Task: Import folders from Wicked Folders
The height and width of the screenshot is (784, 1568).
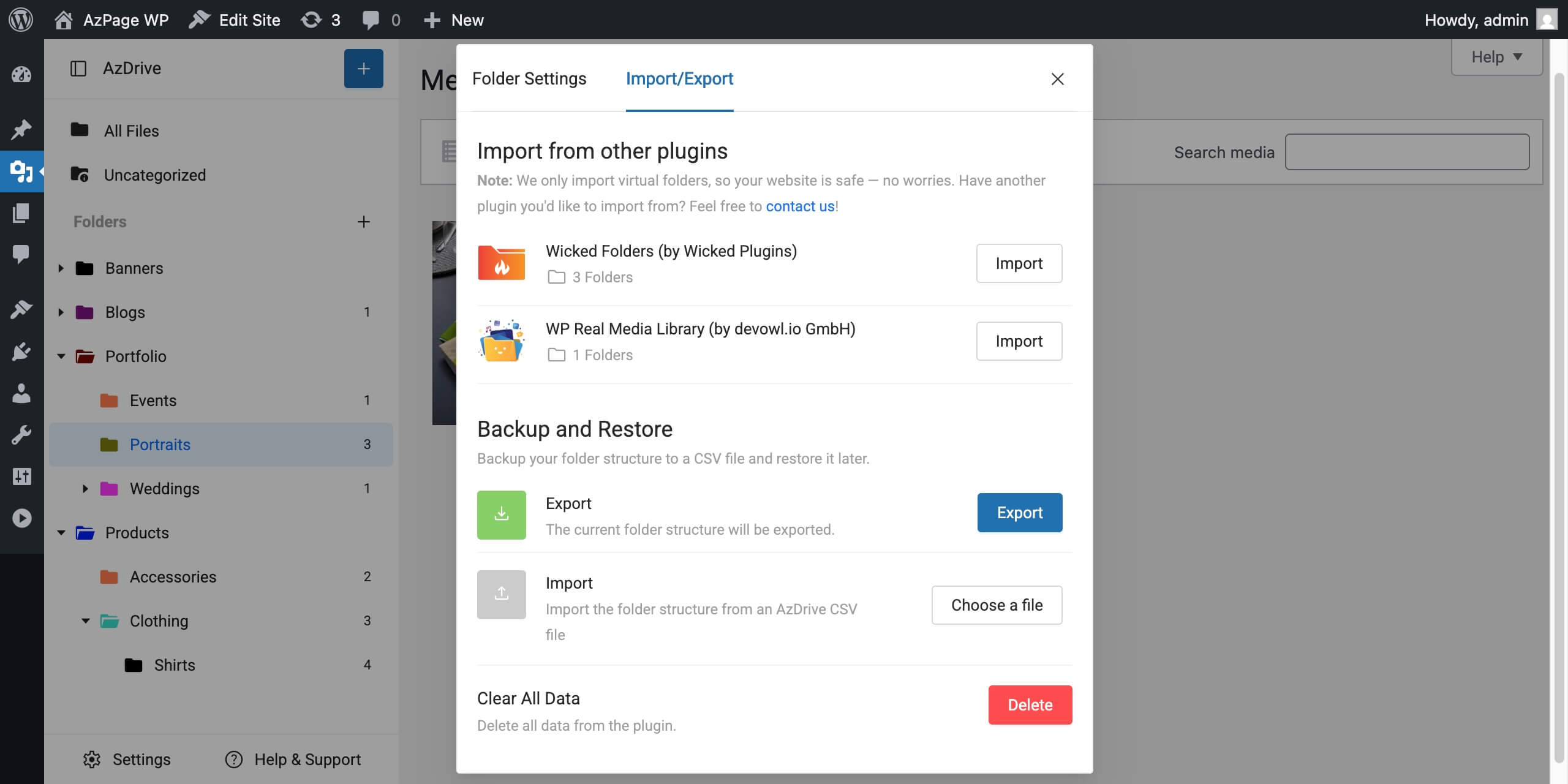Action: (x=1019, y=263)
